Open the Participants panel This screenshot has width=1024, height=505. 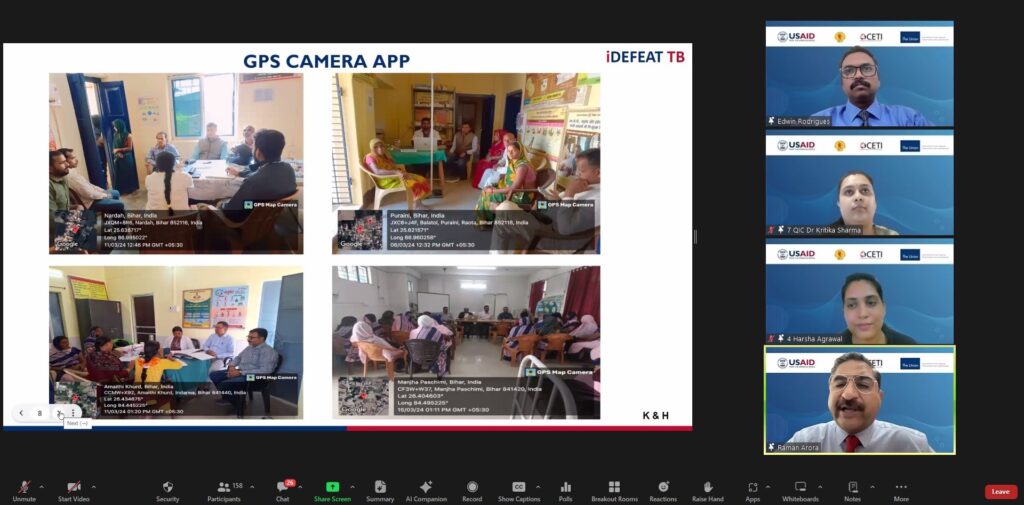click(x=223, y=489)
